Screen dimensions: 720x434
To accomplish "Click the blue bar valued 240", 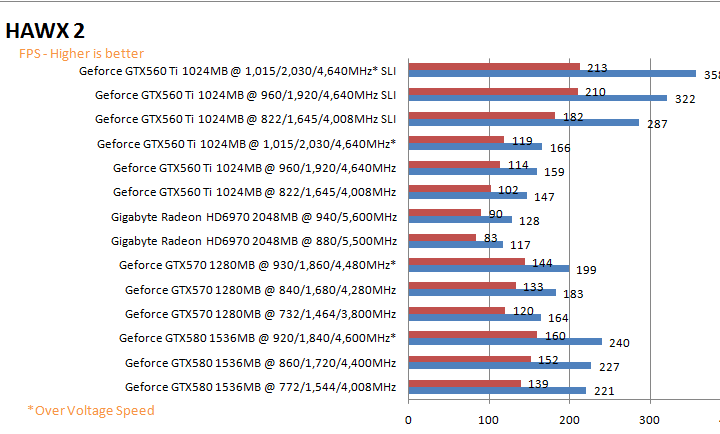I will pyautogui.click(x=505, y=341).
